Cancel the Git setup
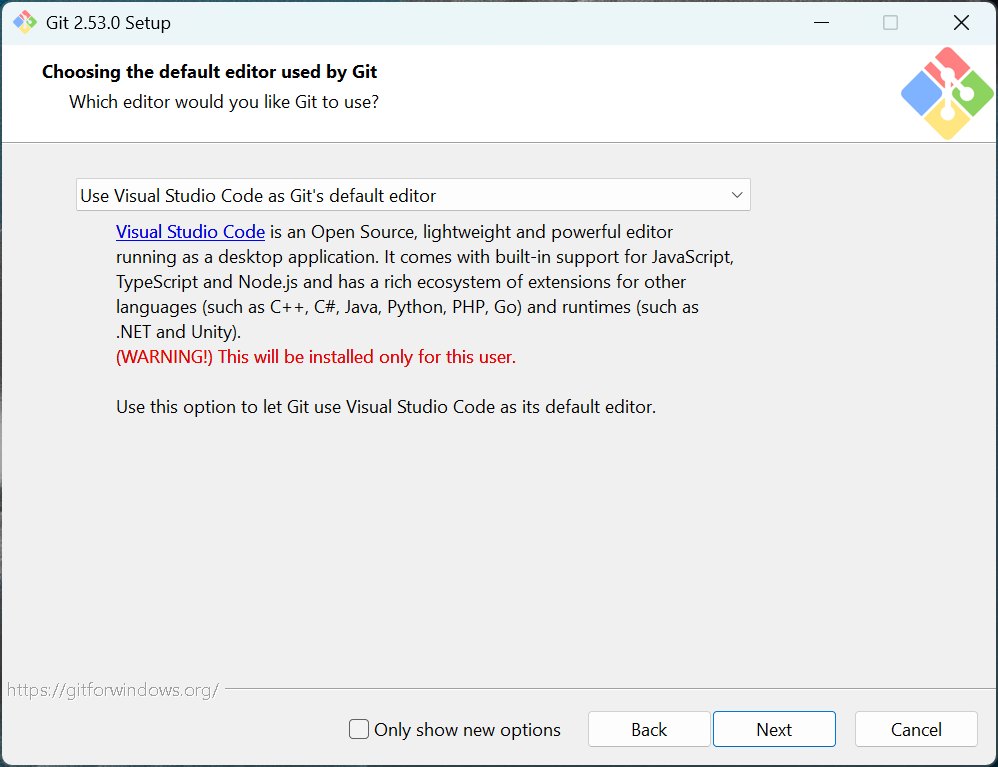This screenshot has height=767, width=998. coord(916,729)
